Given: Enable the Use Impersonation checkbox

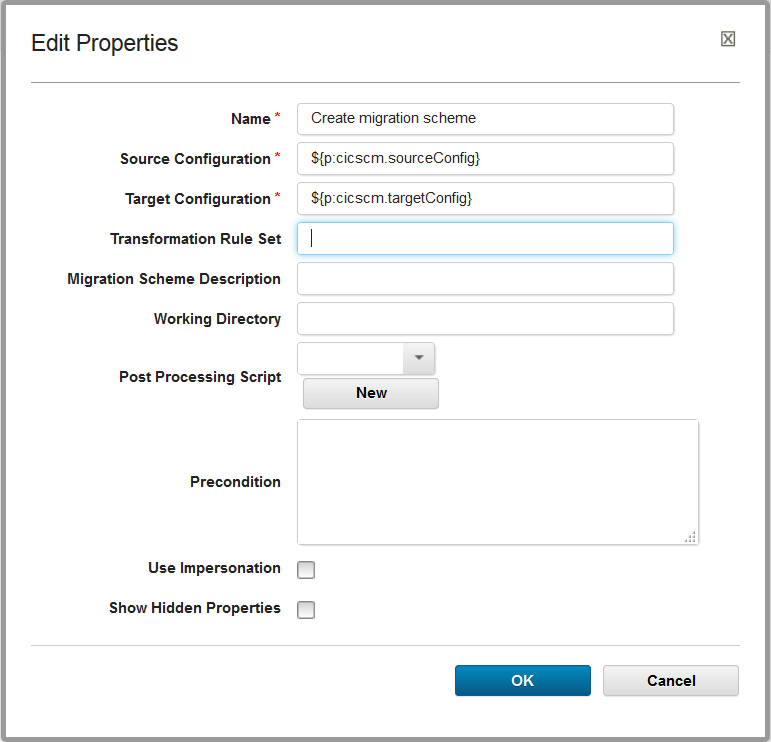Looking at the screenshot, I should tap(306, 570).
